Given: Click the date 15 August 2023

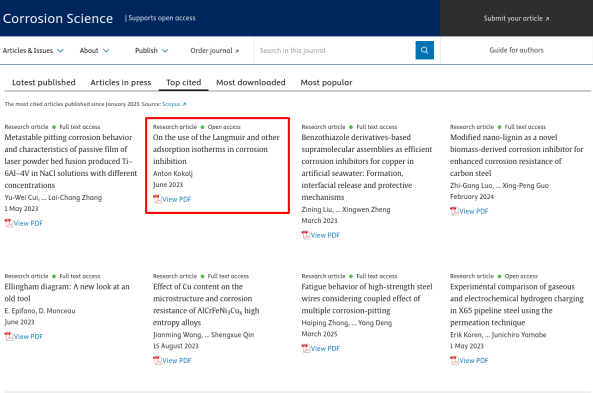Looking at the screenshot, I should click(x=175, y=346).
